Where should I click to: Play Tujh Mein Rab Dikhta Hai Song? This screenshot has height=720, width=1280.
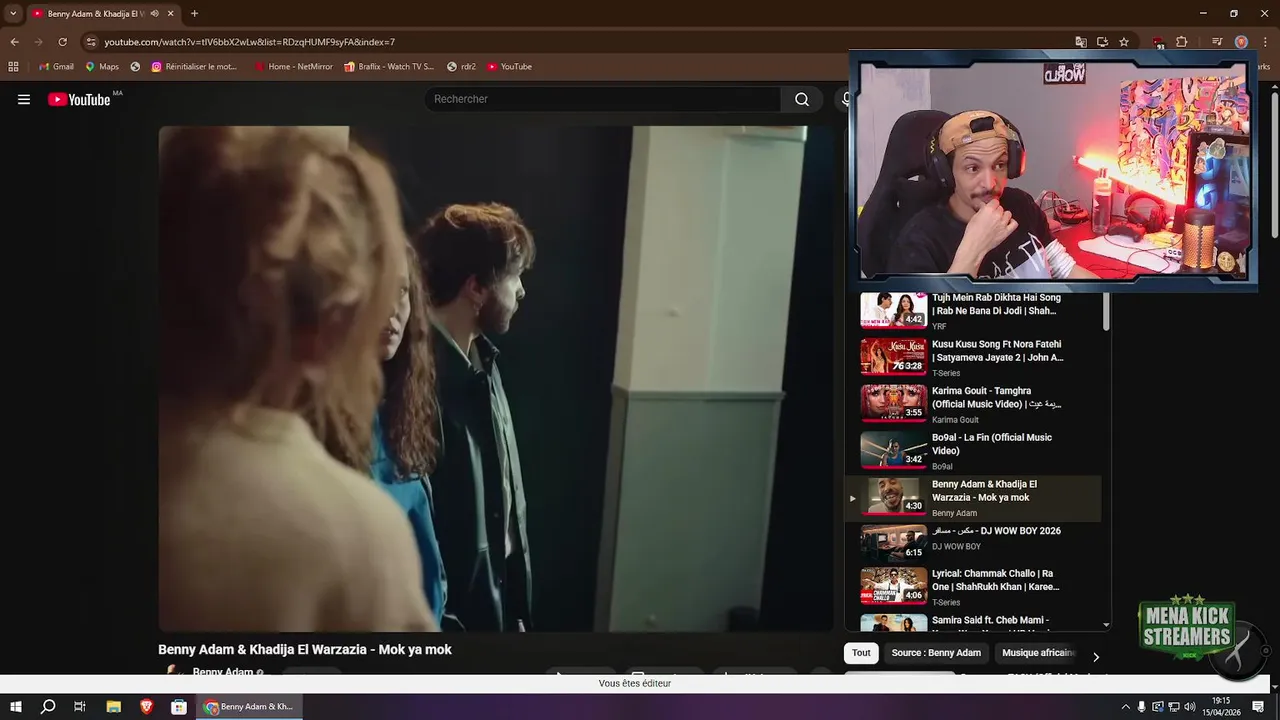point(972,311)
